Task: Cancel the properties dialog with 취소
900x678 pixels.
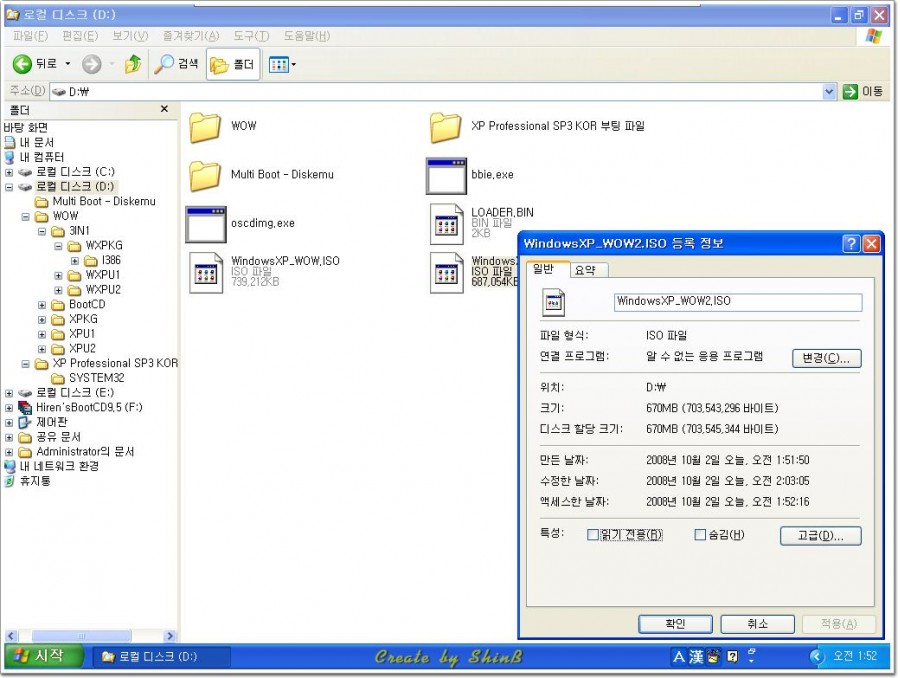Action: click(x=758, y=623)
